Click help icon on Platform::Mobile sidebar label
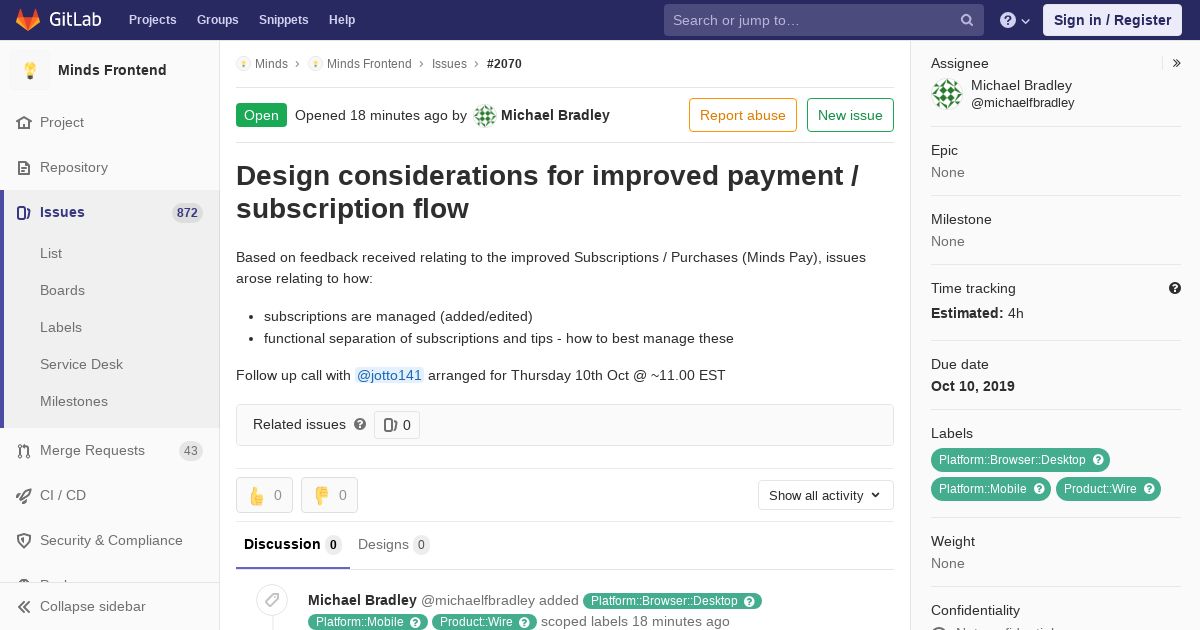This screenshot has height=630, width=1200. click(1039, 489)
